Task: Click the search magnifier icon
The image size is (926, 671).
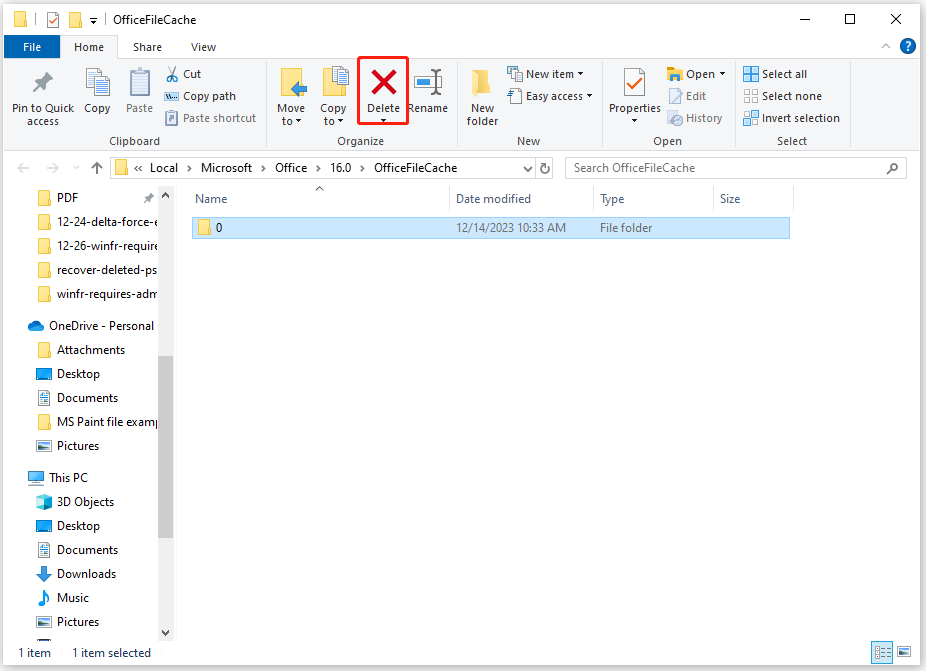Action: point(892,168)
